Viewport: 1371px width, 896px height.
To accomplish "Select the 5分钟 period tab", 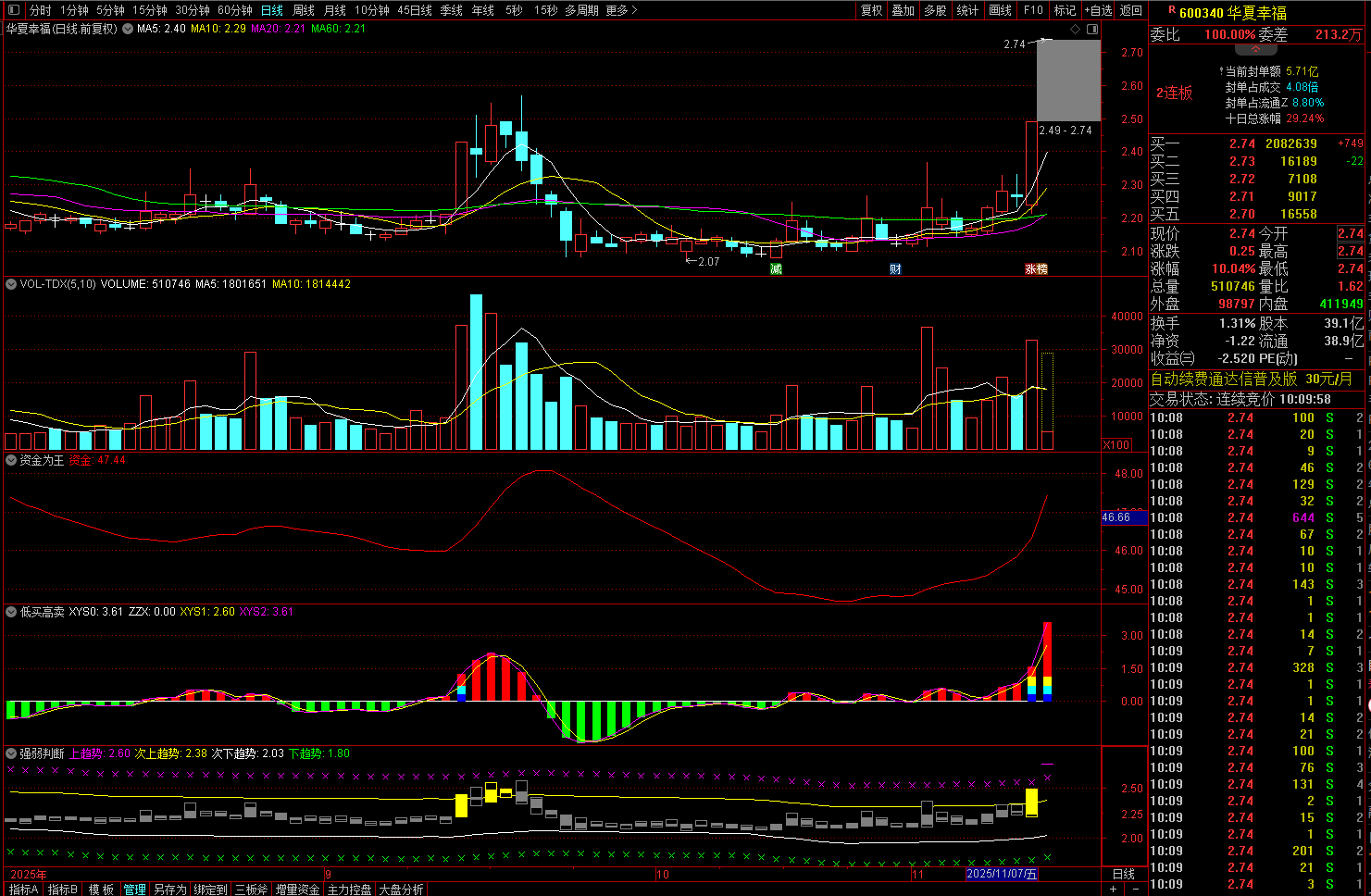I will tap(110, 10).
